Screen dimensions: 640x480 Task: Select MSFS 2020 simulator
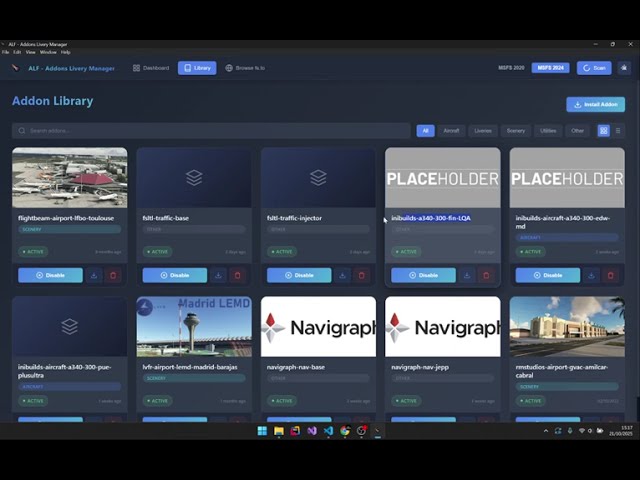pyautogui.click(x=511, y=68)
